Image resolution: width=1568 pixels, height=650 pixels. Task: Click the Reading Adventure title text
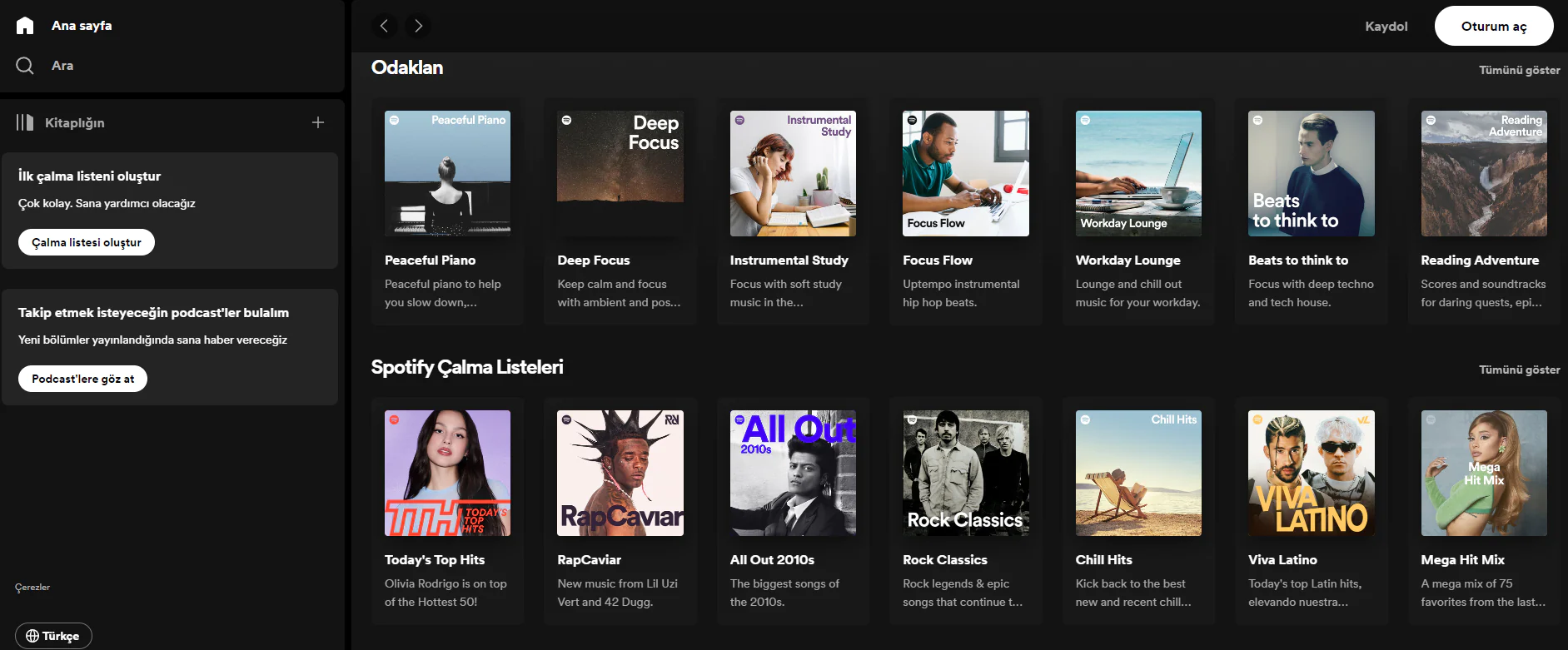pos(1480,260)
